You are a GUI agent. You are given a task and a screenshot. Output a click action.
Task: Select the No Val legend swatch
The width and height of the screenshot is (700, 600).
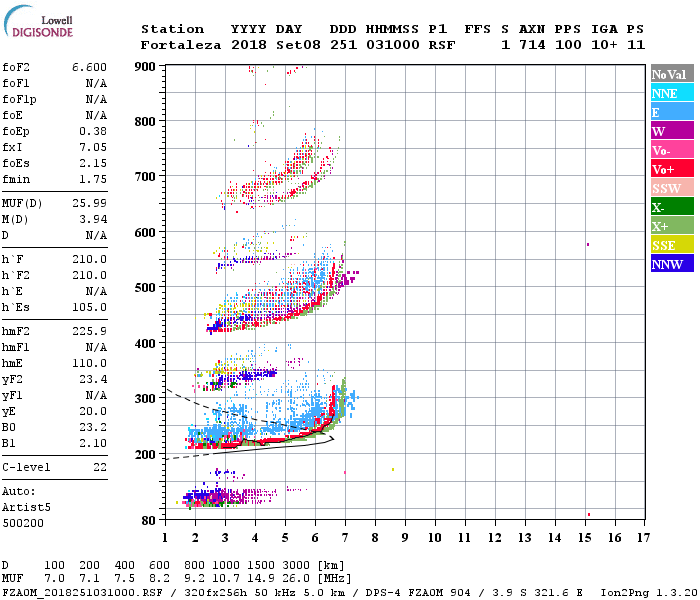point(672,74)
